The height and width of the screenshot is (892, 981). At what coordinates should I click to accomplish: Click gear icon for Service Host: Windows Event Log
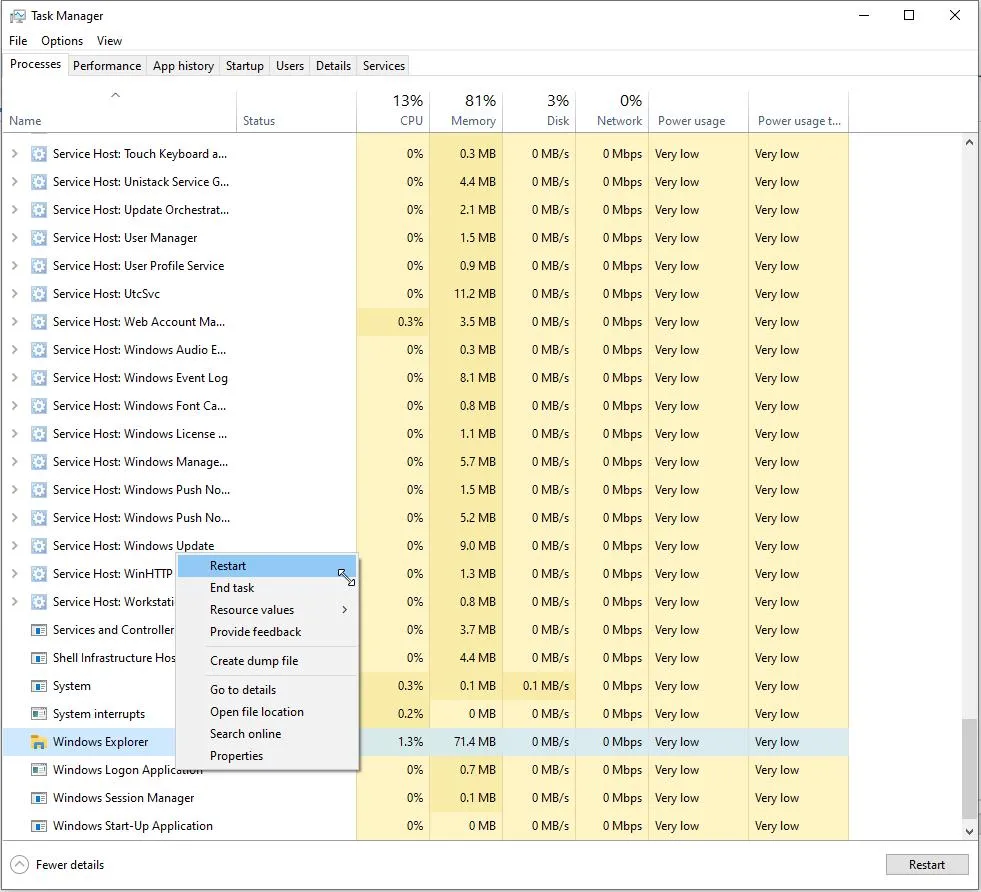point(39,378)
